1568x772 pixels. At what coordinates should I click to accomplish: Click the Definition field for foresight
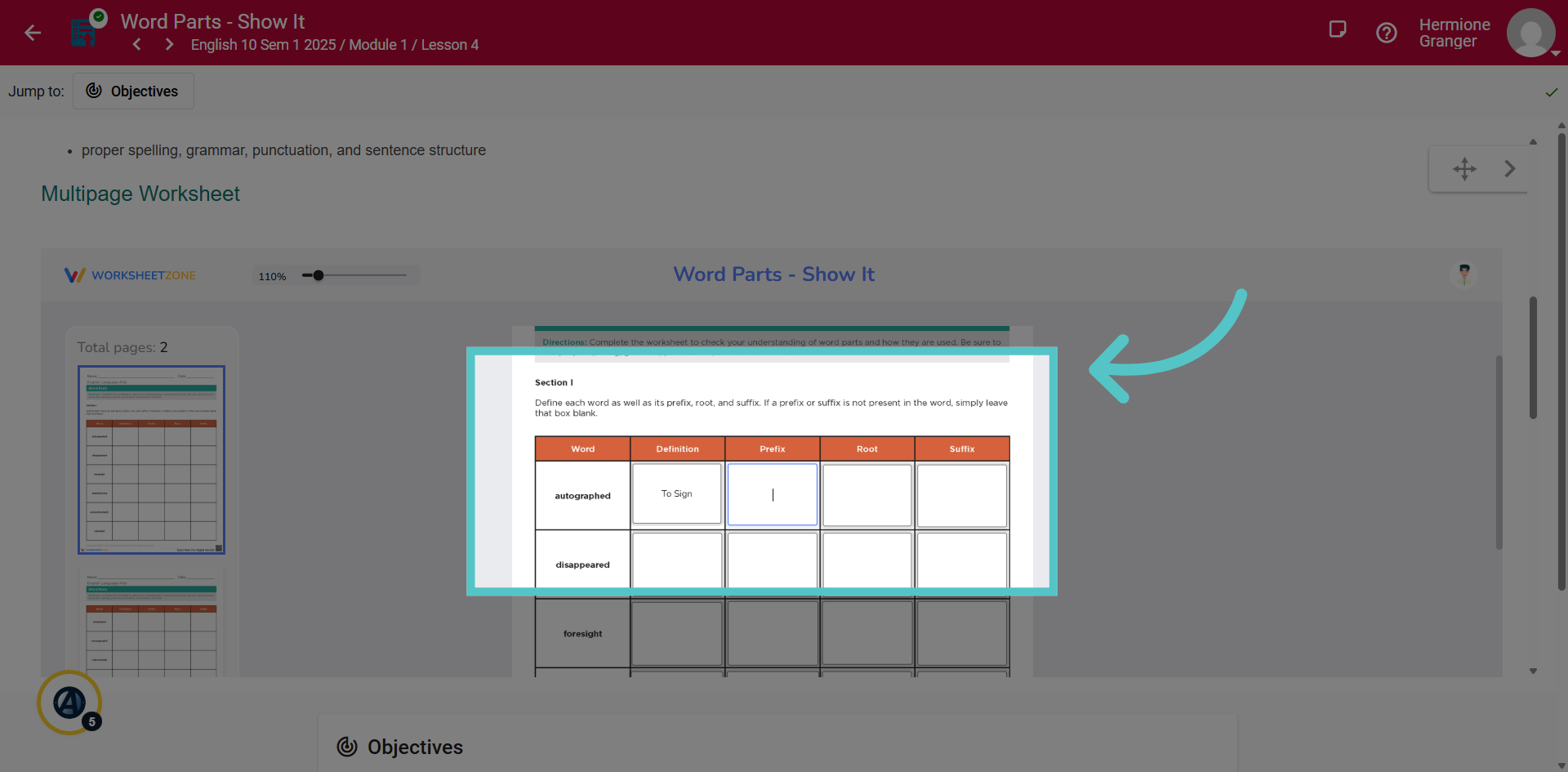click(x=677, y=633)
